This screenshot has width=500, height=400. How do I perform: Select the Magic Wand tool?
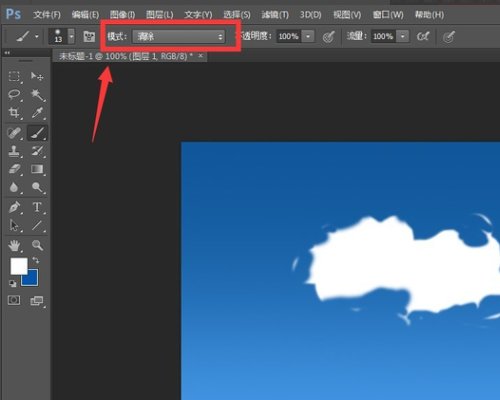tap(37, 95)
